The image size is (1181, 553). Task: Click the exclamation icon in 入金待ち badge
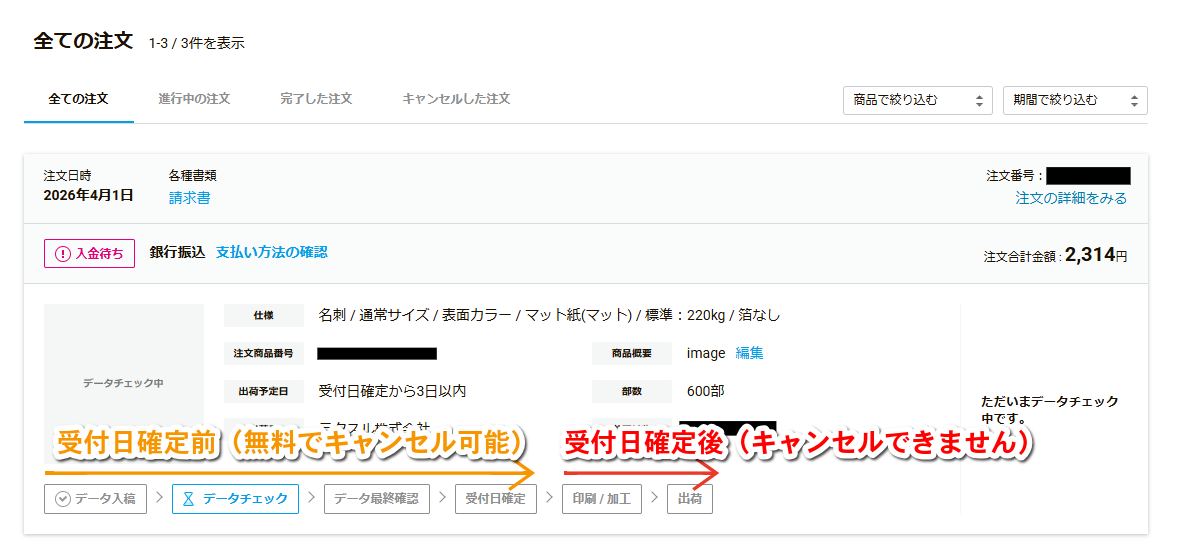click(x=64, y=254)
